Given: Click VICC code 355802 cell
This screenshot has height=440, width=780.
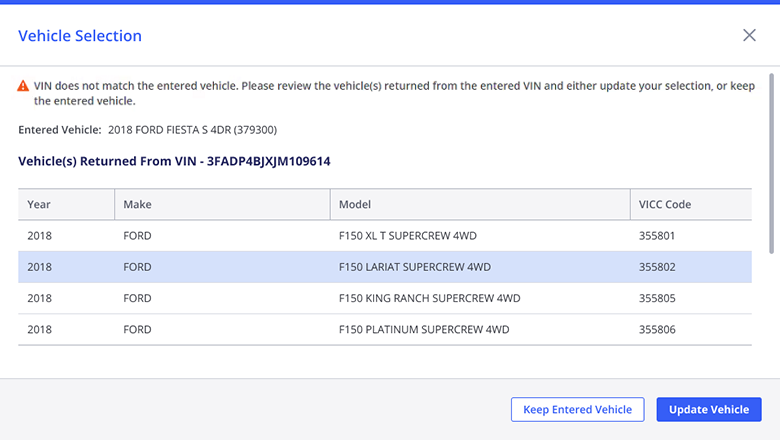Looking at the screenshot, I should (657, 267).
